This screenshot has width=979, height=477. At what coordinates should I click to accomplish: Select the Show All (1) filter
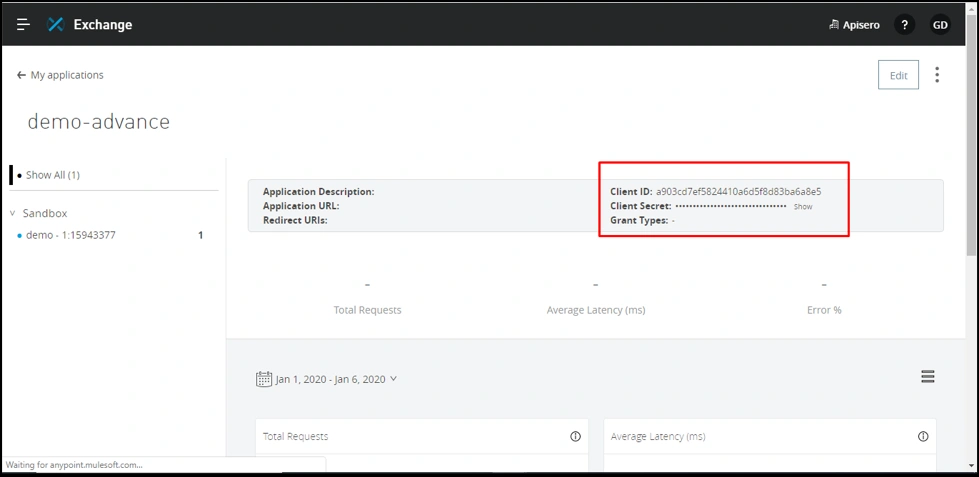pyautogui.click(x=52, y=175)
